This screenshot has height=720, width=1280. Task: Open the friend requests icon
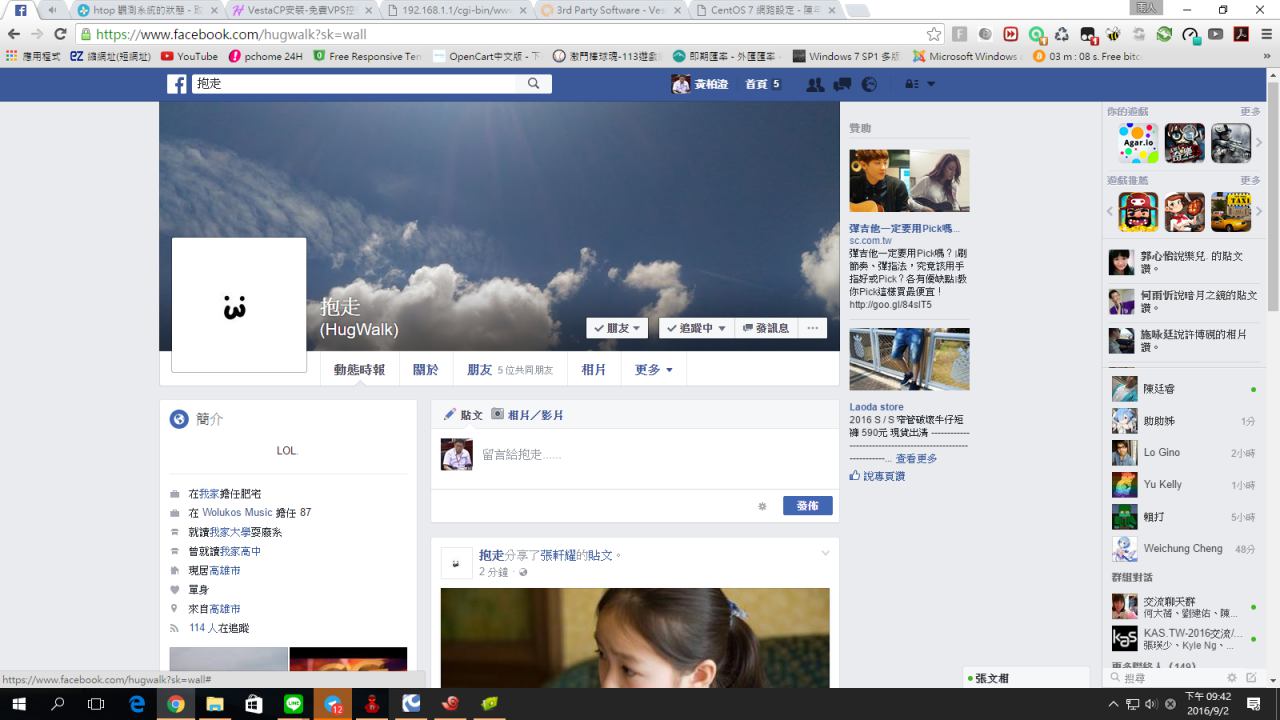pyautogui.click(x=816, y=84)
